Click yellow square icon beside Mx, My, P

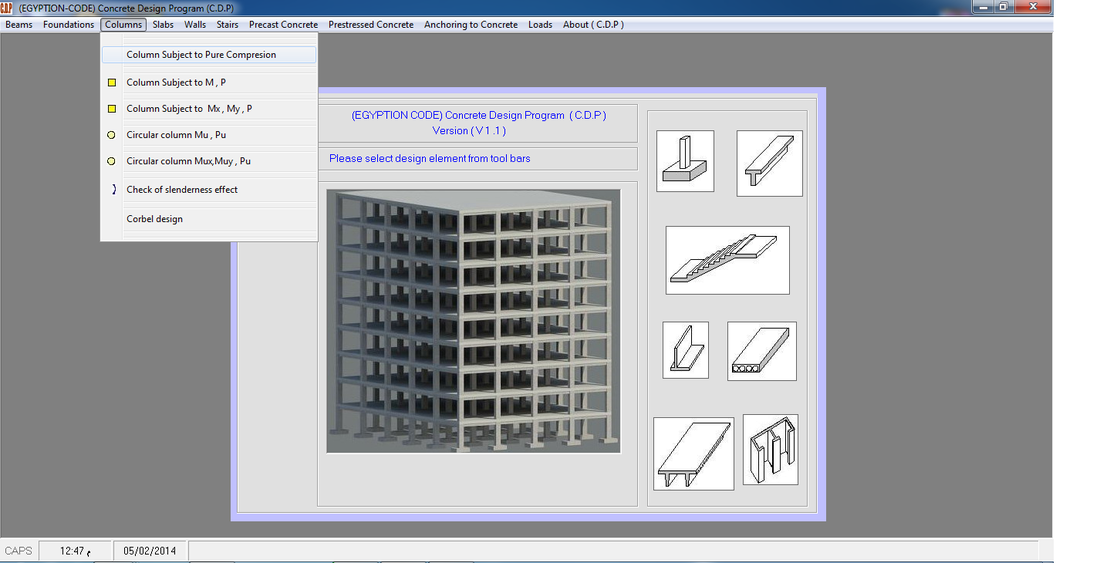[112, 109]
